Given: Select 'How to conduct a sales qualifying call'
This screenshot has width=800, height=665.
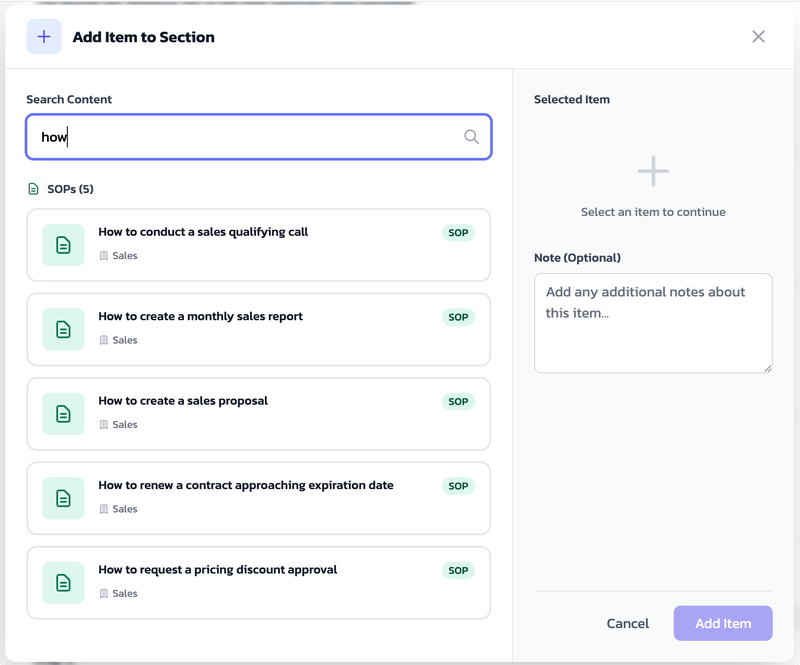Looking at the screenshot, I should (203, 232).
